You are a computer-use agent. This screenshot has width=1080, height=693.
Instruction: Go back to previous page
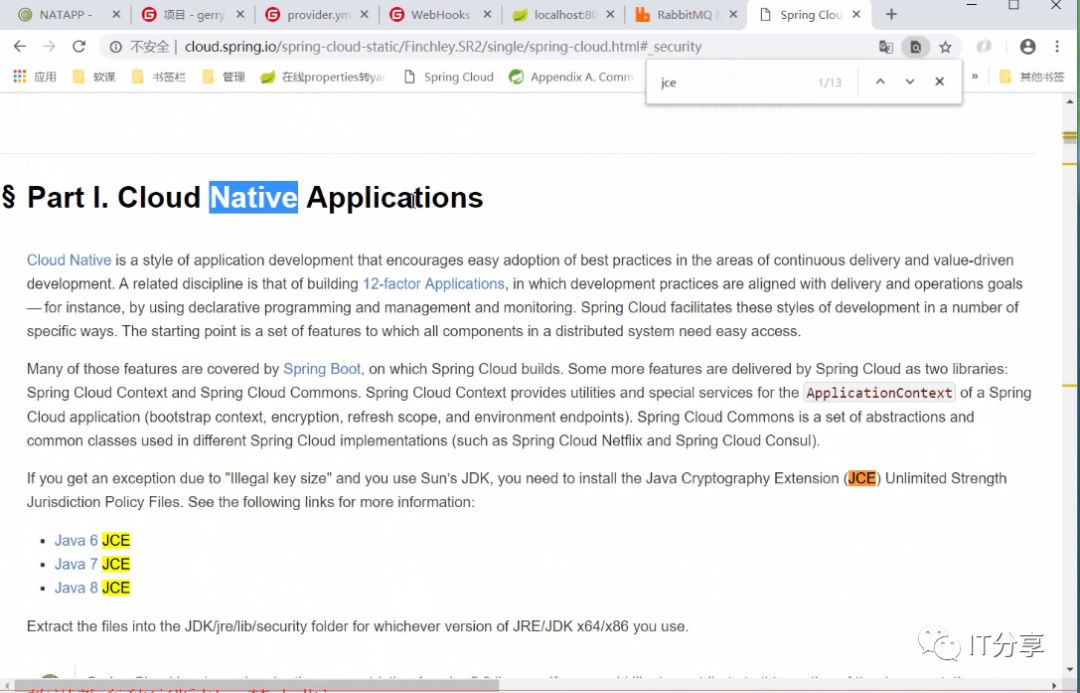click(x=19, y=46)
